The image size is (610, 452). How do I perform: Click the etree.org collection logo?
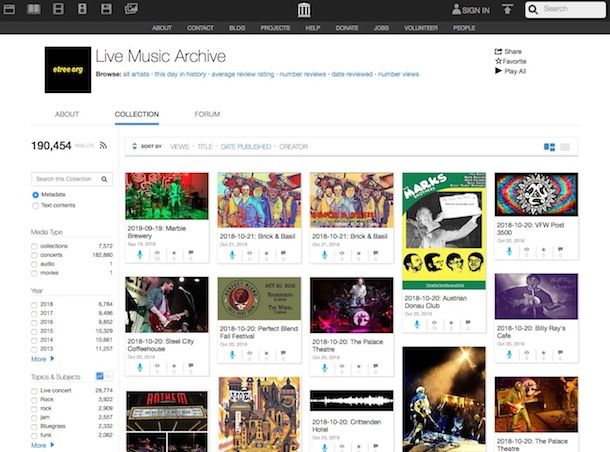68,70
